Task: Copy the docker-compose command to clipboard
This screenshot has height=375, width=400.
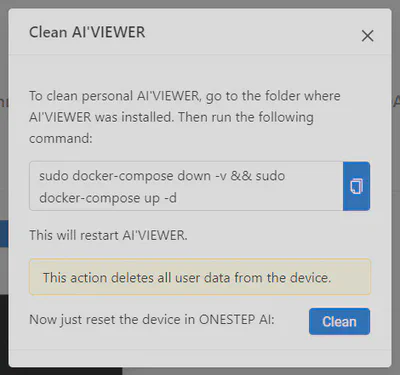Action: [x=356, y=186]
